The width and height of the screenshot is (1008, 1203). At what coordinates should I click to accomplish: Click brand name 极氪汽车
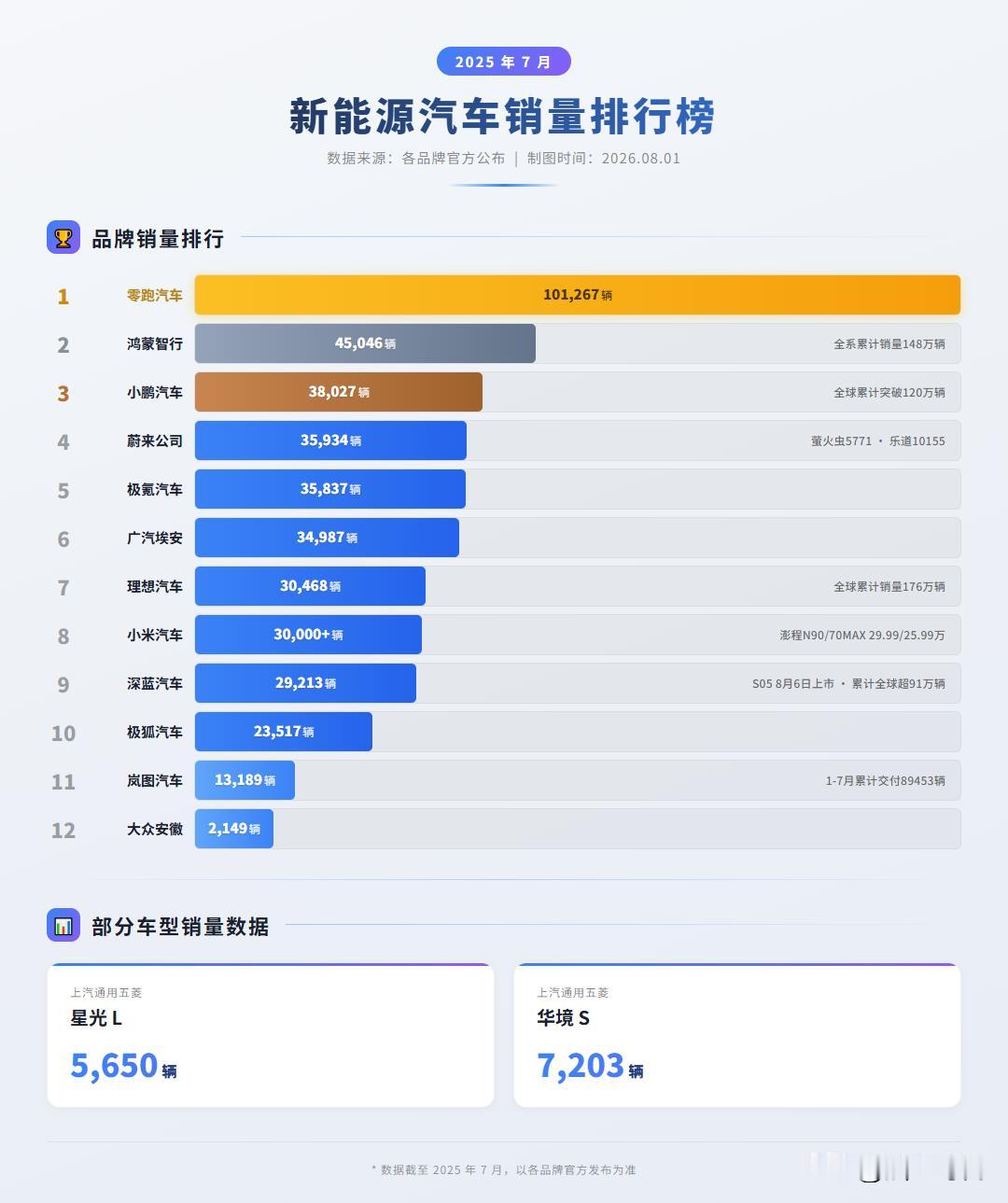[155, 489]
